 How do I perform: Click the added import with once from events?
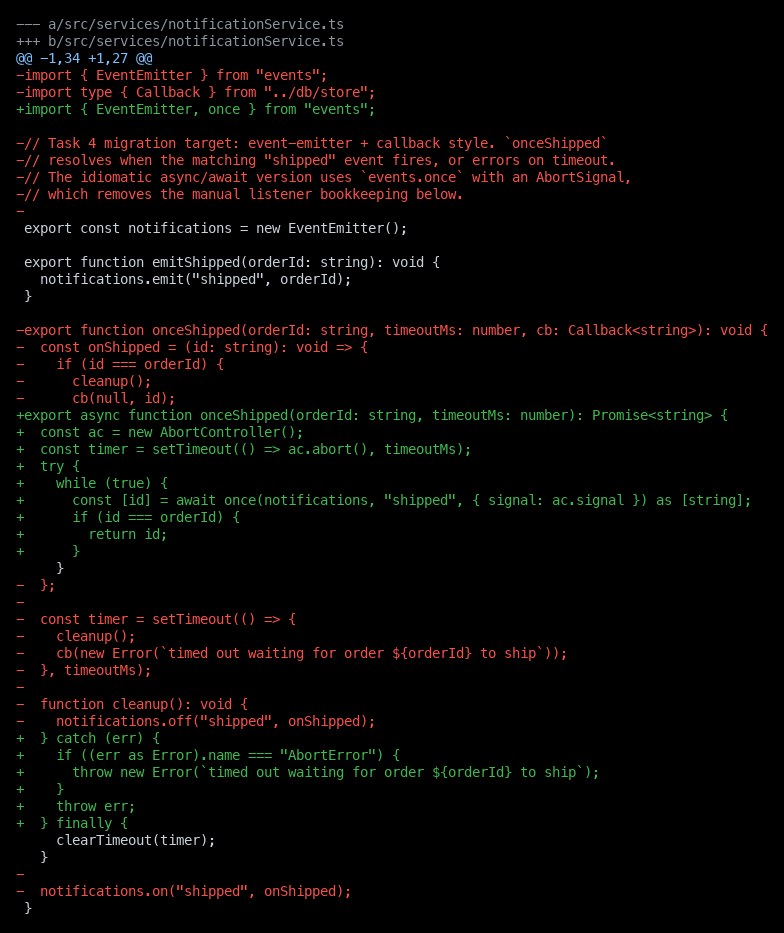tap(196, 109)
